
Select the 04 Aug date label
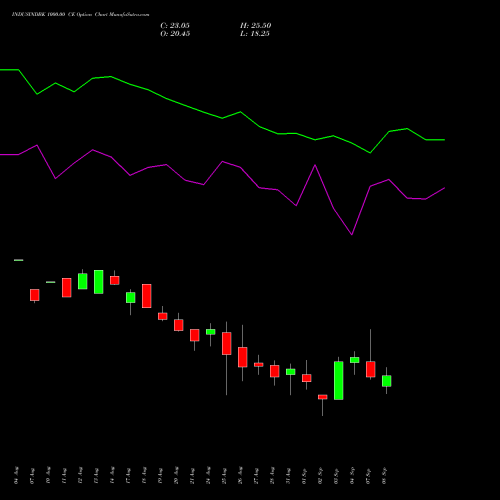[x=17, y=476]
